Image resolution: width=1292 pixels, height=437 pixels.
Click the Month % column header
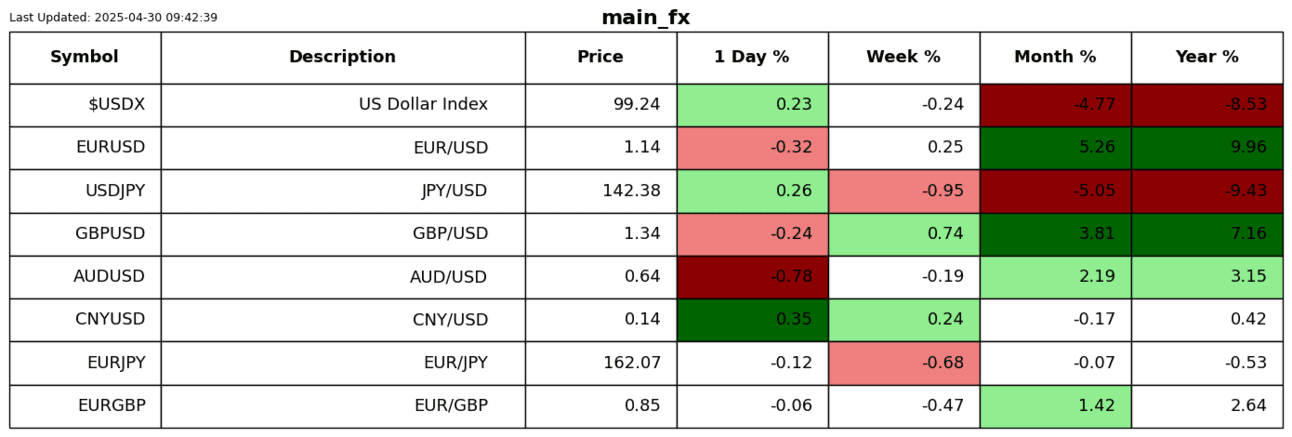point(1055,57)
